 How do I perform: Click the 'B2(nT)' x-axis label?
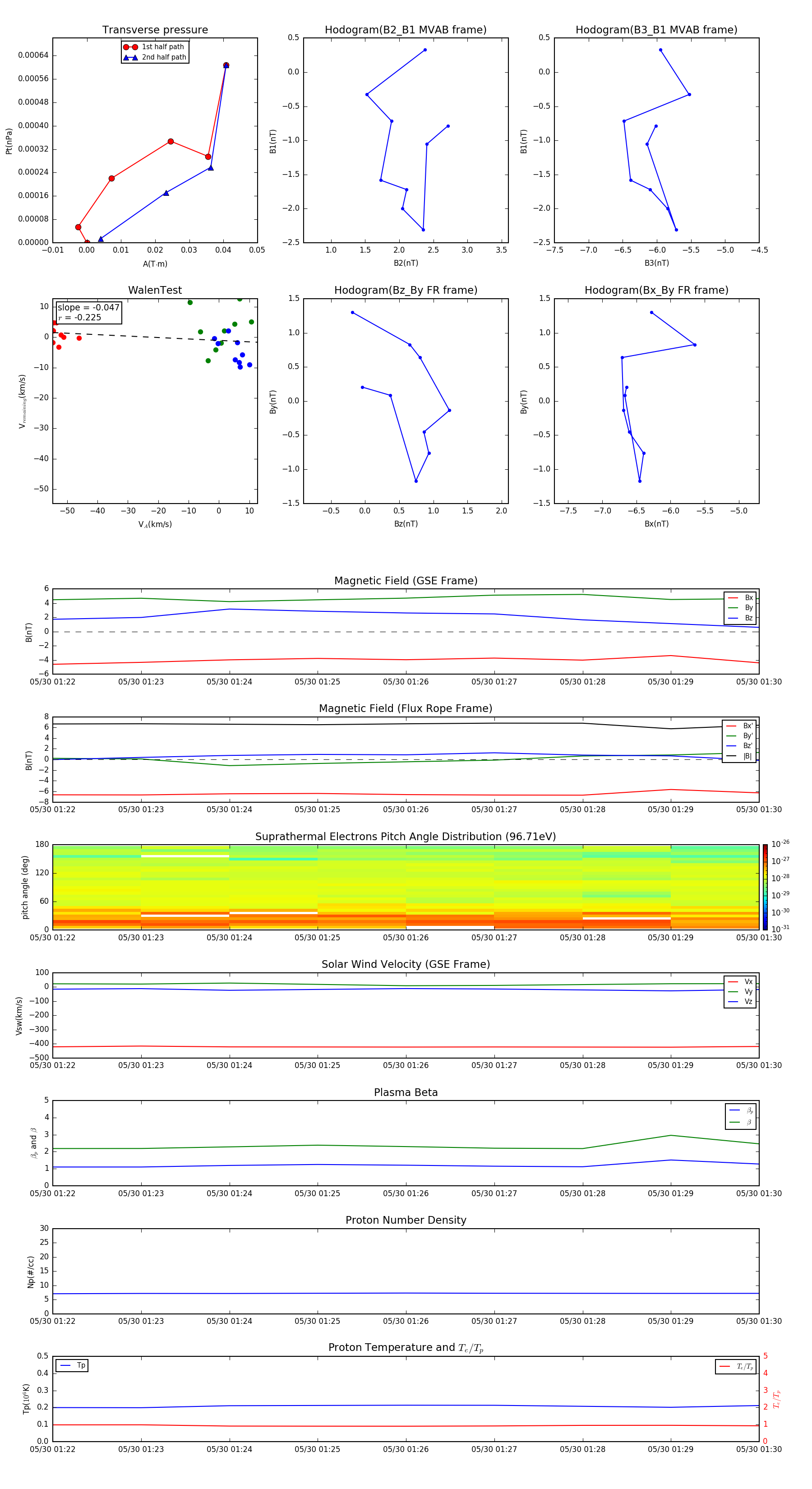coord(406,263)
